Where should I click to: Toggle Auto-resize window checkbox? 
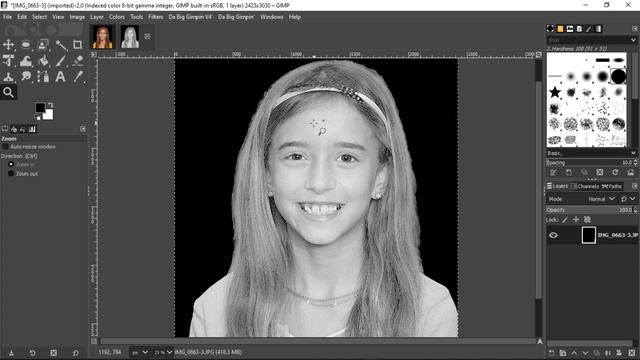[5, 147]
